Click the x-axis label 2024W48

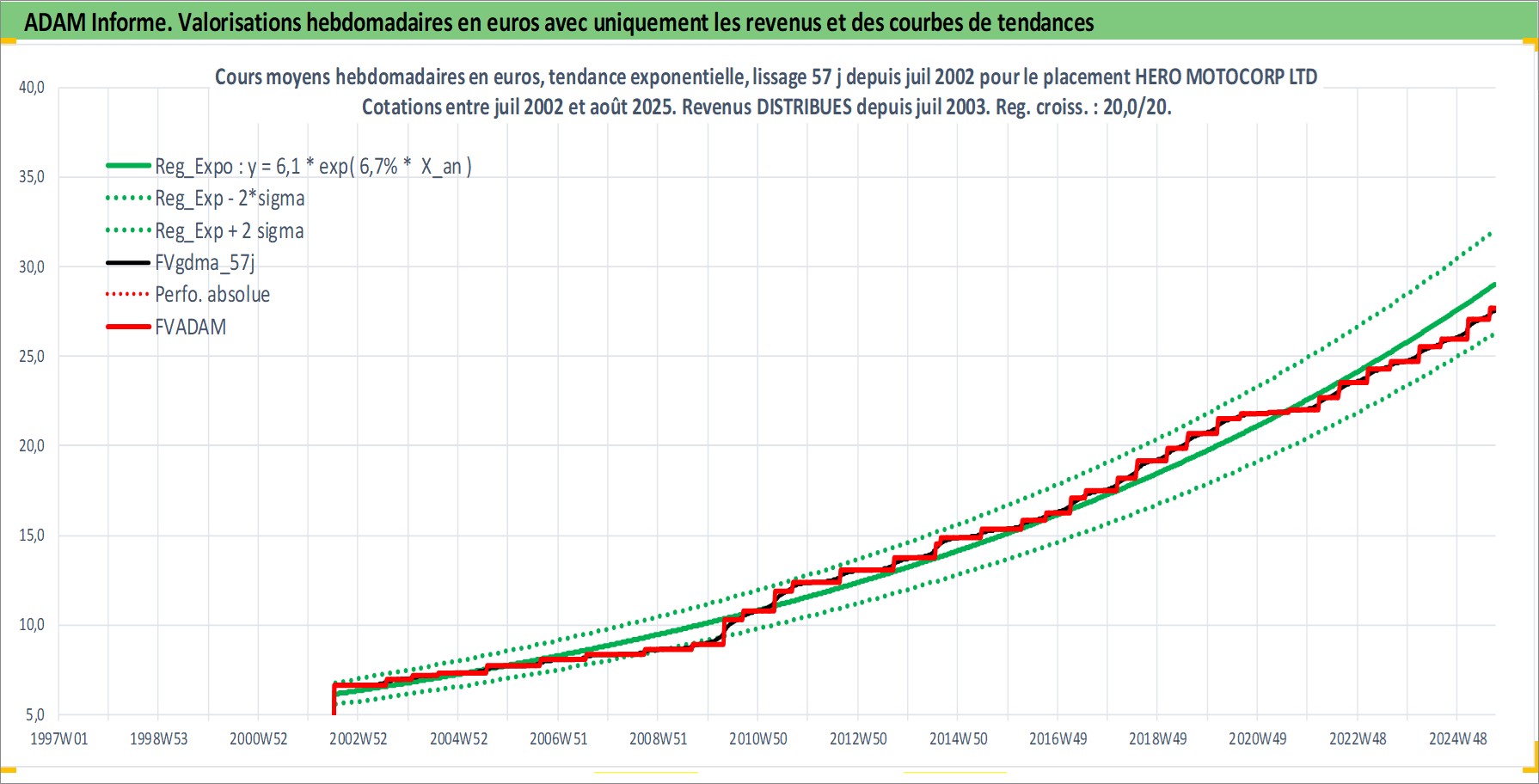pyautogui.click(x=1457, y=738)
